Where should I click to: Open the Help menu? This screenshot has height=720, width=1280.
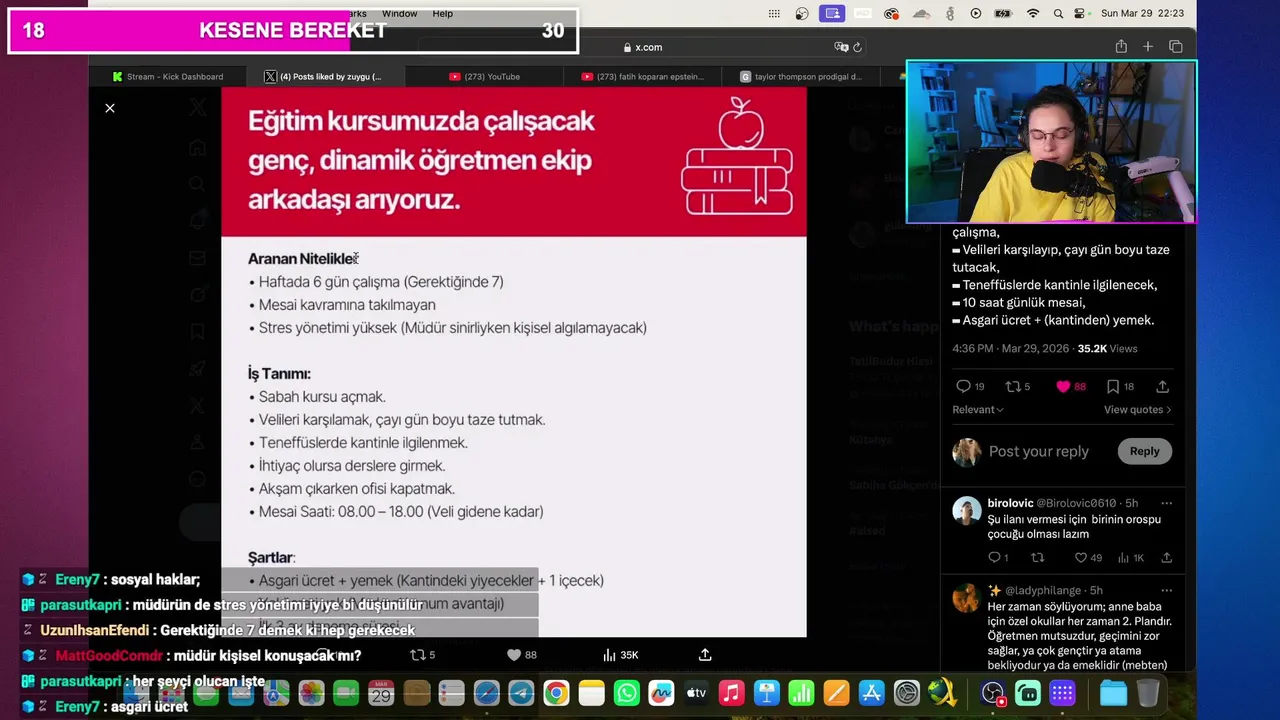tap(443, 14)
